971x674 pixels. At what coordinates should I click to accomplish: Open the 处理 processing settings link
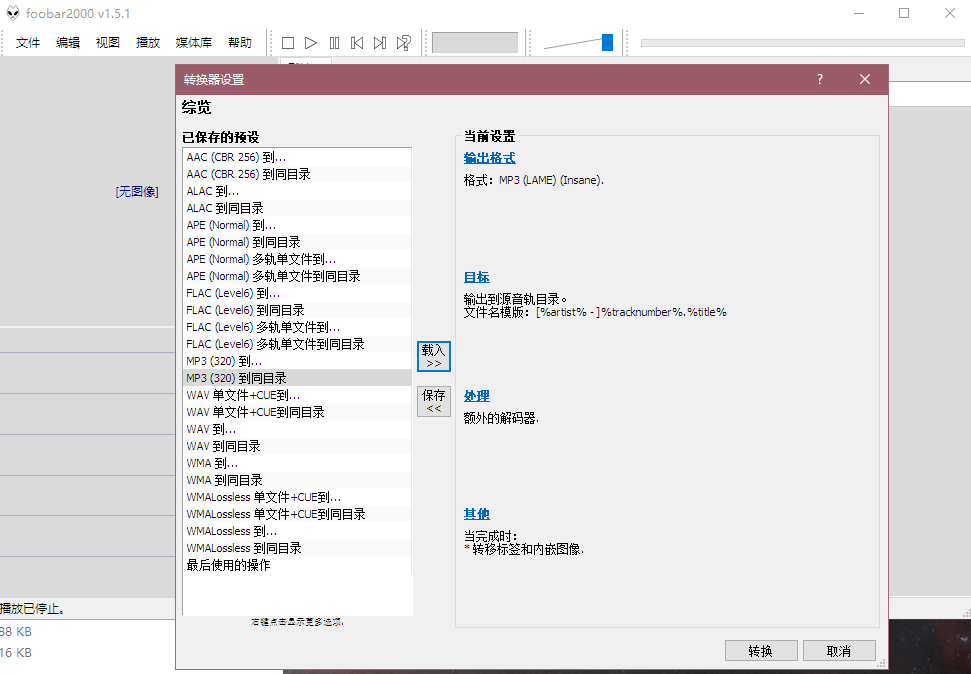click(x=477, y=396)
